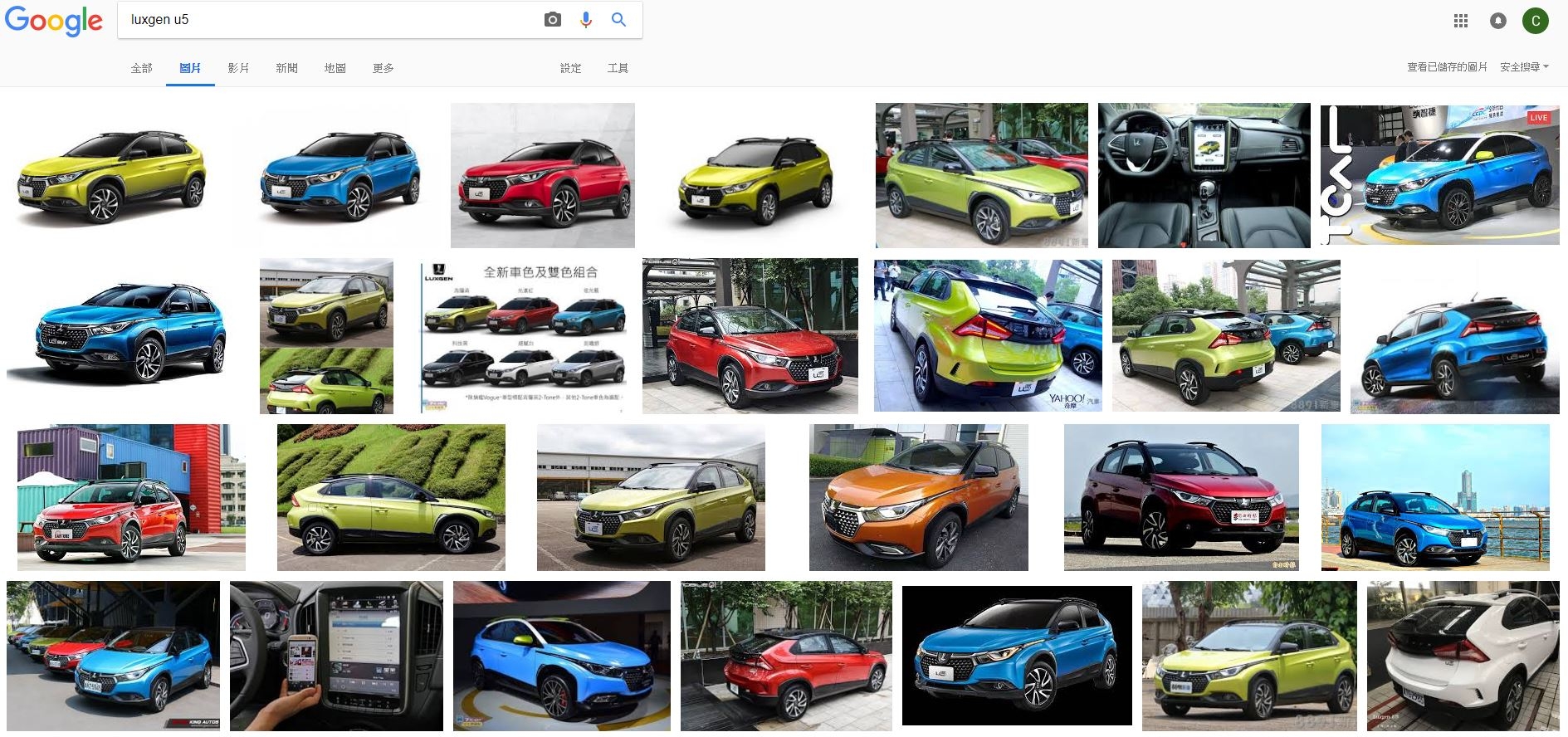The width and height of the screenshot is (1568, 737).
Task: Open blue car with yellow mirror on turntable
Action: (x=562, y=656)
